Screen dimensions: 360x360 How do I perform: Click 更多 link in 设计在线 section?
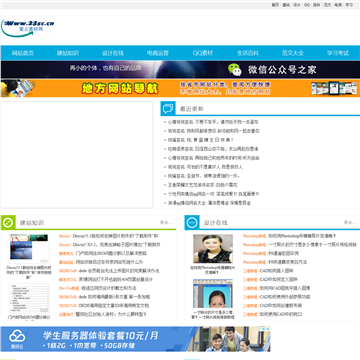[x=350, y=222]
